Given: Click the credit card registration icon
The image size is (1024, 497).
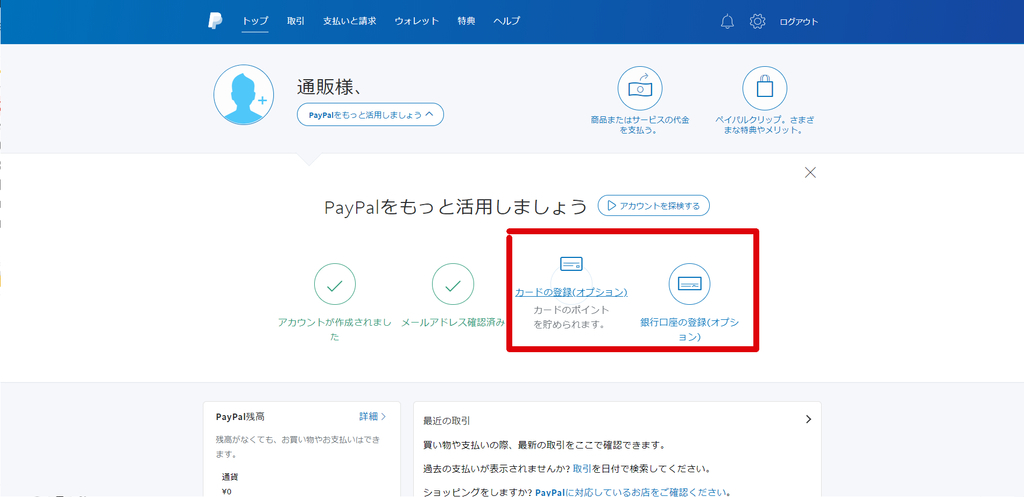Looking at the screenshot, I should (571, 265).
